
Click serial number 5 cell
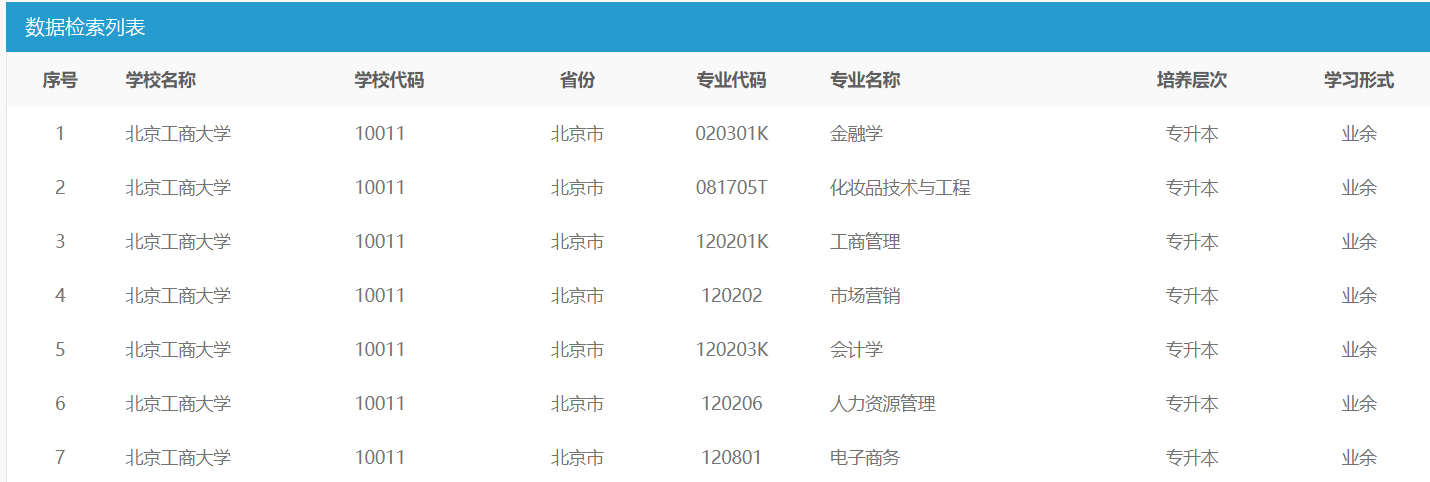(x=60, y=349)
